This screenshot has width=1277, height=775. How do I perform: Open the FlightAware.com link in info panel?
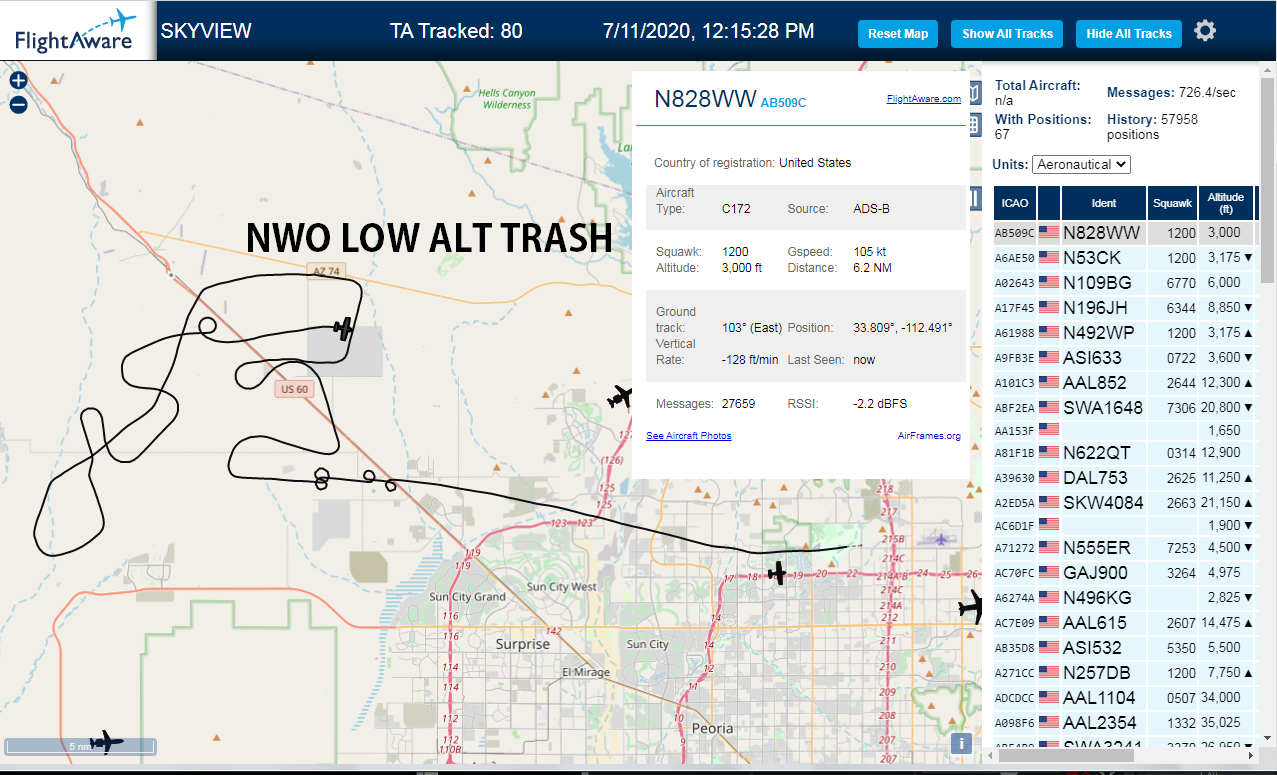(x=923, y=99)
